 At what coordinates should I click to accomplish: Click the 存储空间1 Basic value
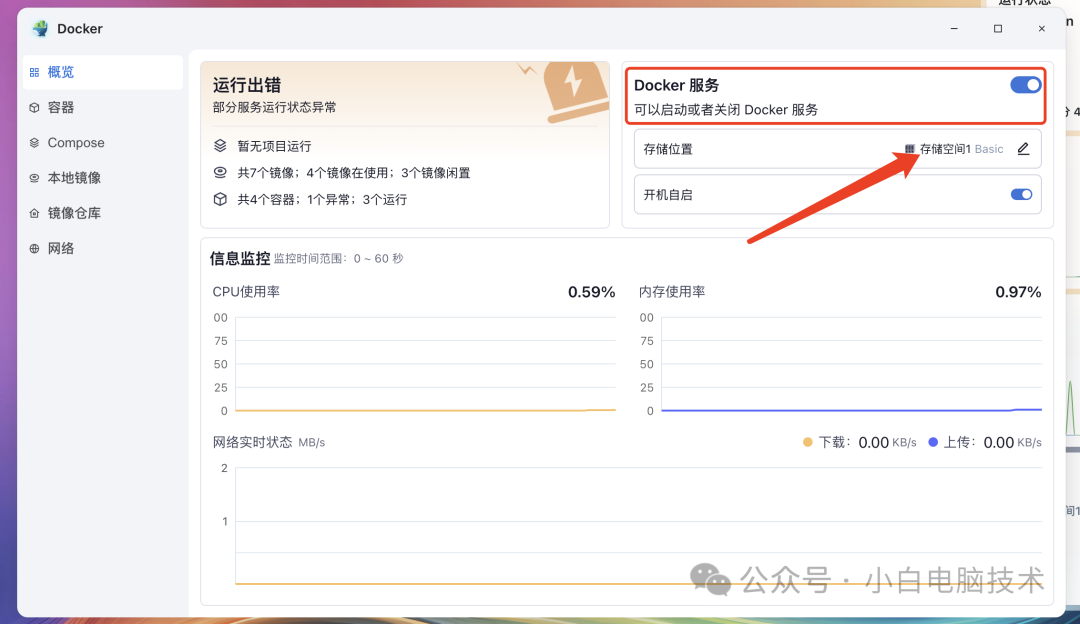962,149
